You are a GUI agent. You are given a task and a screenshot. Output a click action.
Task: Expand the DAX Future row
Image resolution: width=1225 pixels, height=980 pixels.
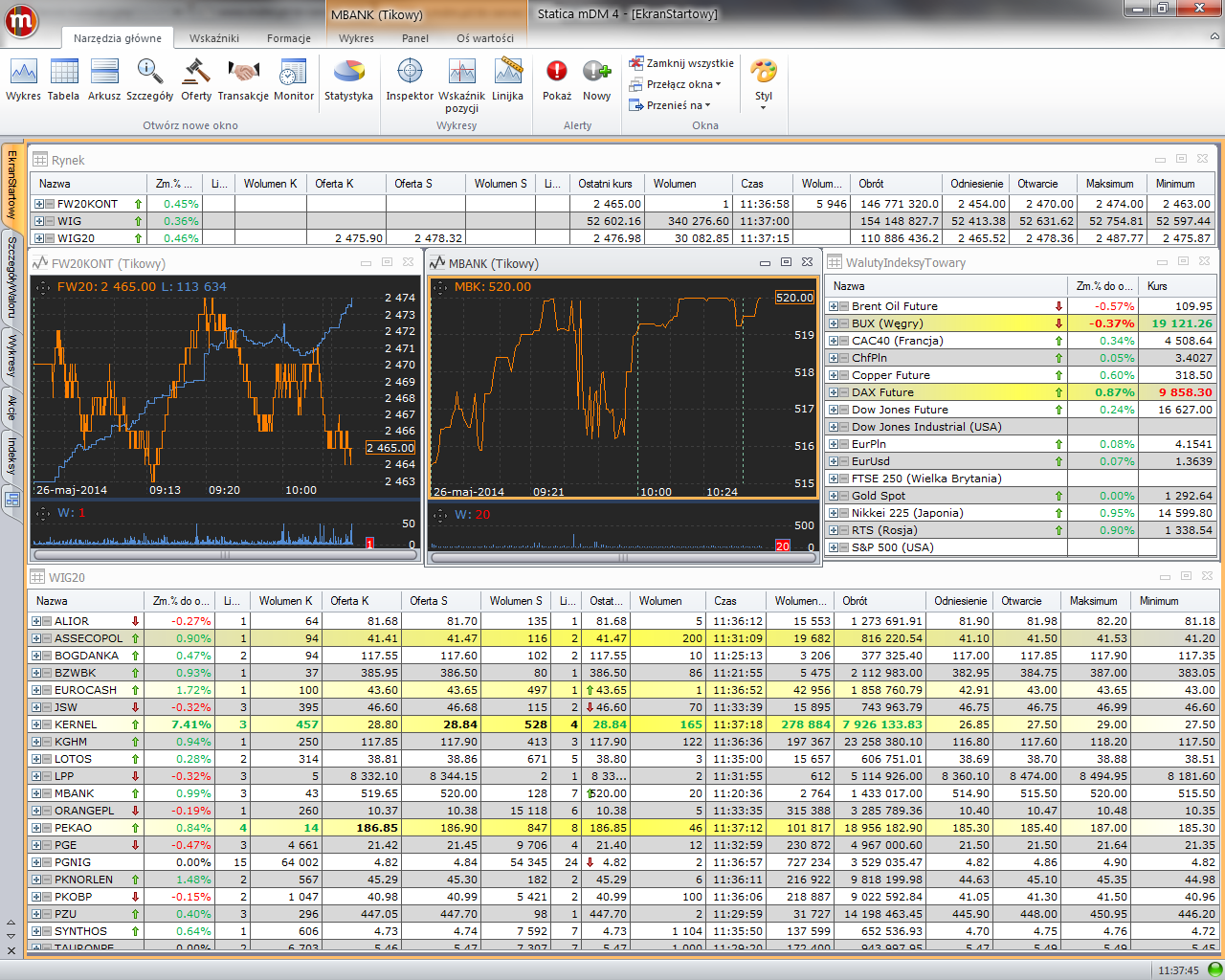[834, 392]
